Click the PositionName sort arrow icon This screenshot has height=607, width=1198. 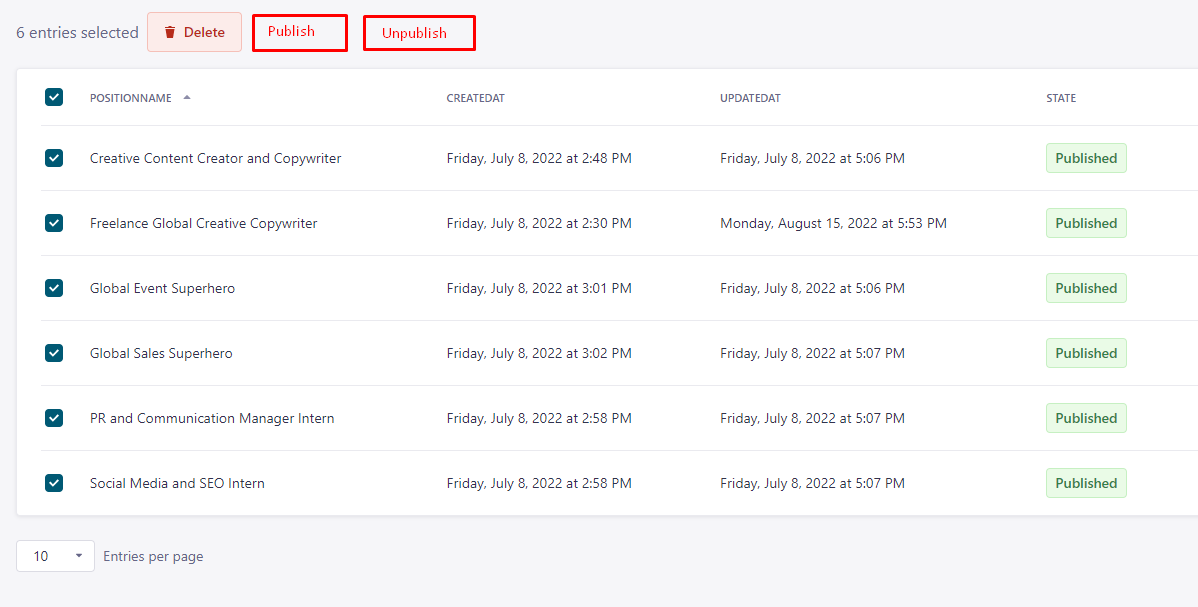click(187, 98)
